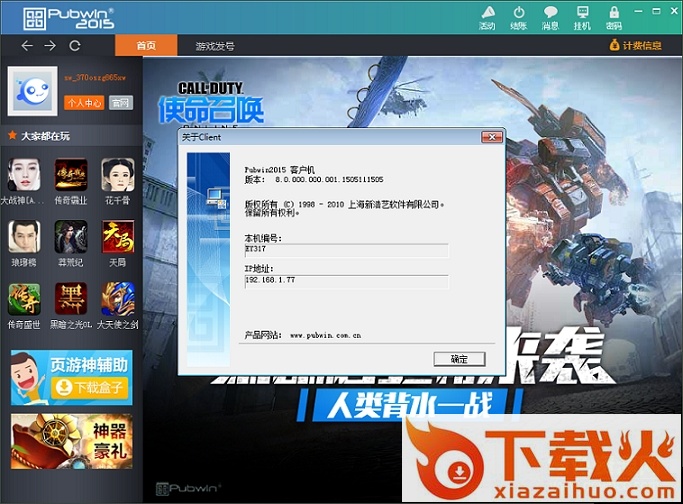Close the 关于Client dialog
Image resolution: width=683 pixels, height=504 pixels.
(x=492, y=137)
